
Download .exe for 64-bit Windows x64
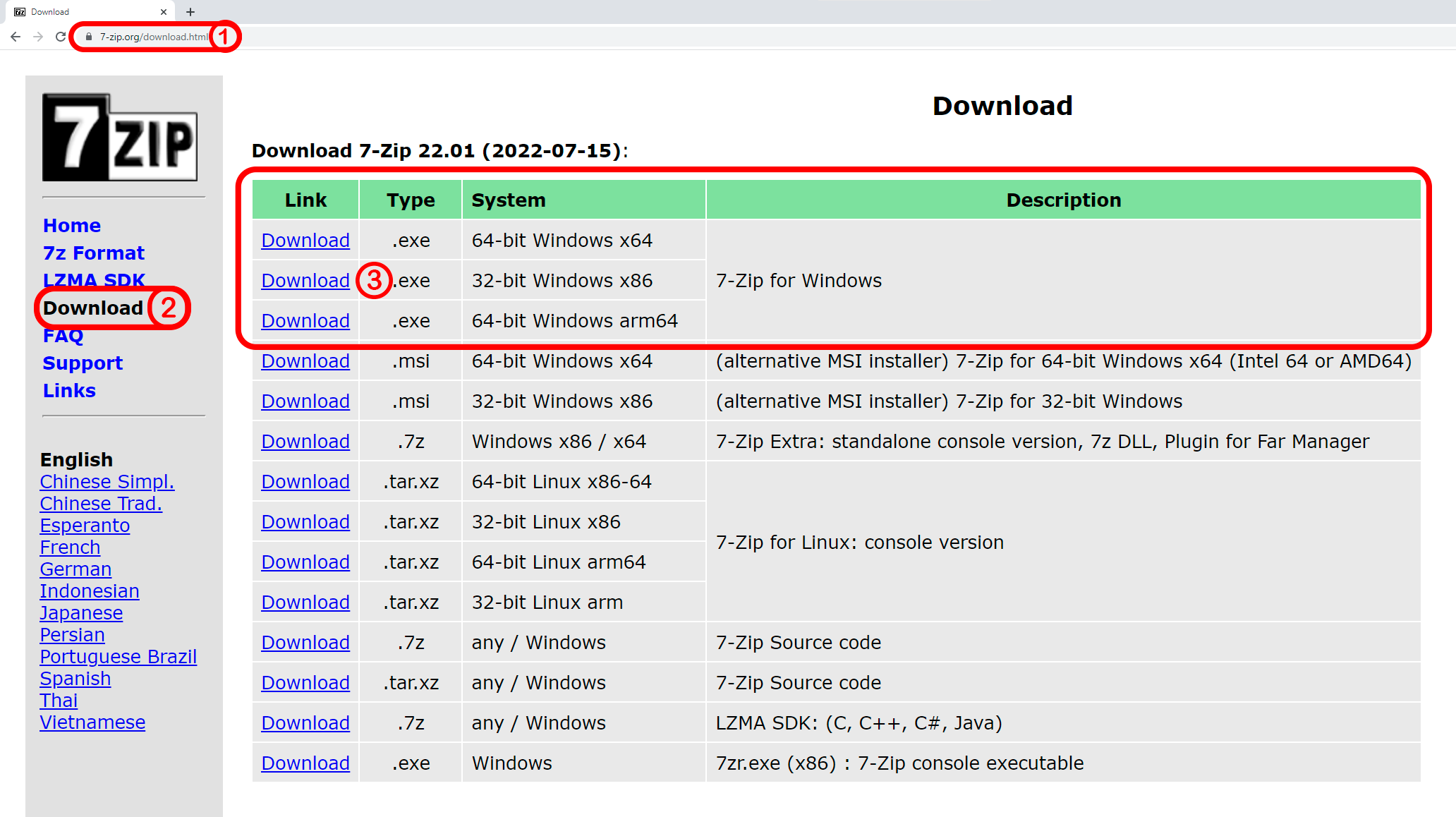305,241
